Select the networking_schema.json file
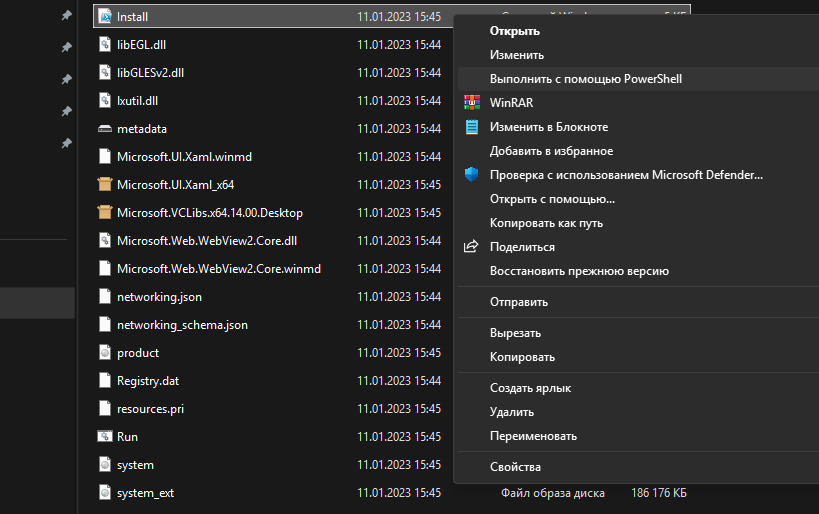 click(x=182, y=325)
